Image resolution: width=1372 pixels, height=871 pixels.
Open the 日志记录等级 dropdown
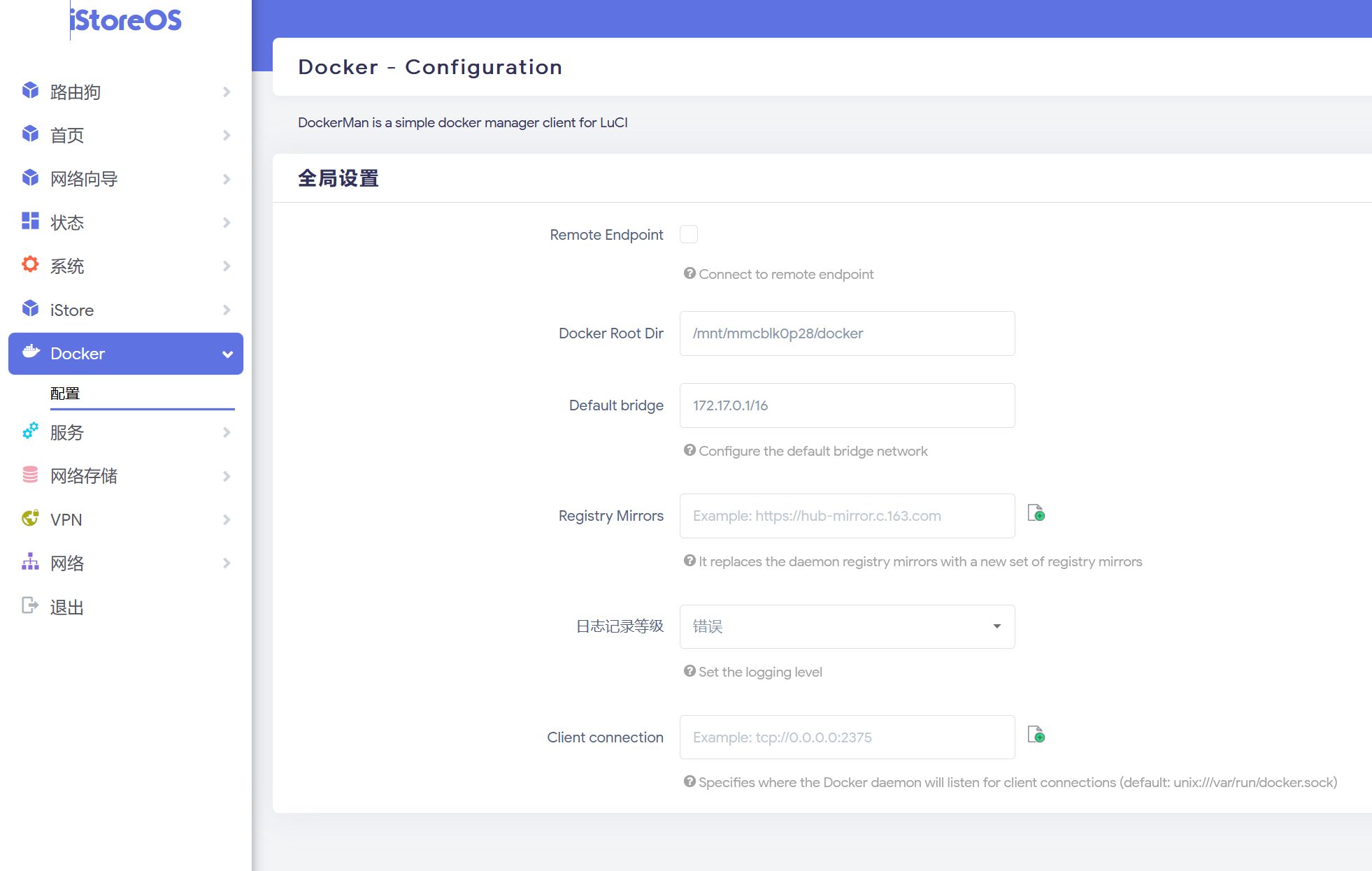tap(847, 626)
